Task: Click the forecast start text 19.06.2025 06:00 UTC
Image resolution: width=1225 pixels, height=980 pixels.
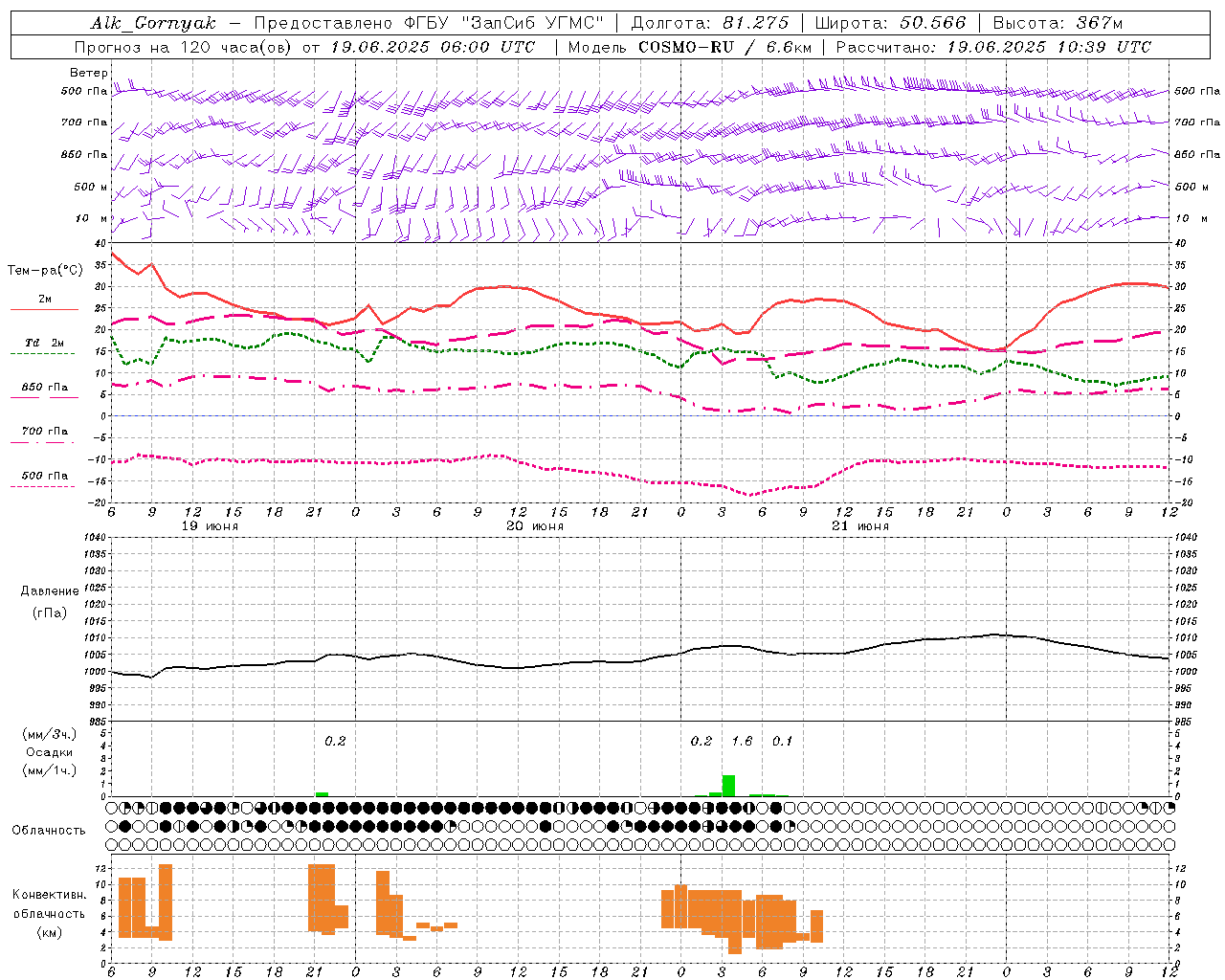Action: coord(433,47)
